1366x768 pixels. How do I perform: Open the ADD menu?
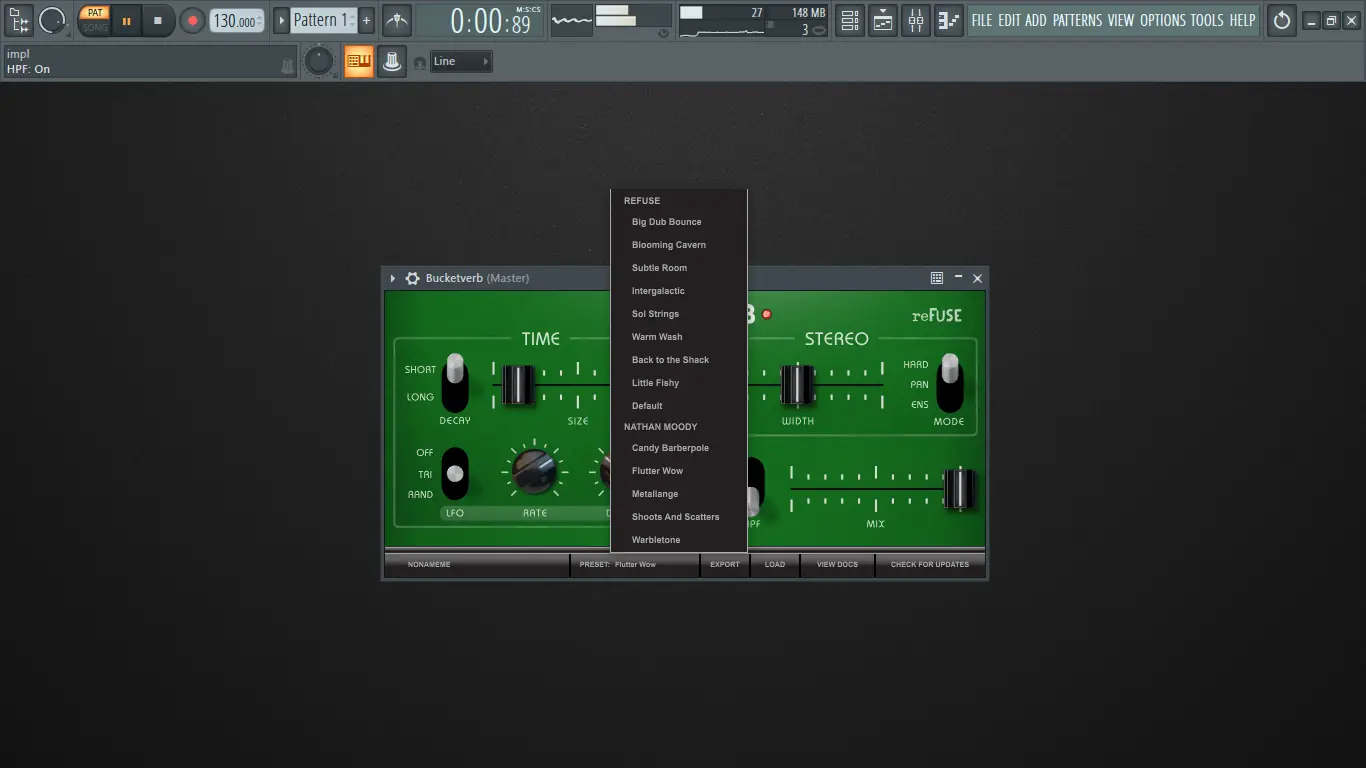point(1036,20)
